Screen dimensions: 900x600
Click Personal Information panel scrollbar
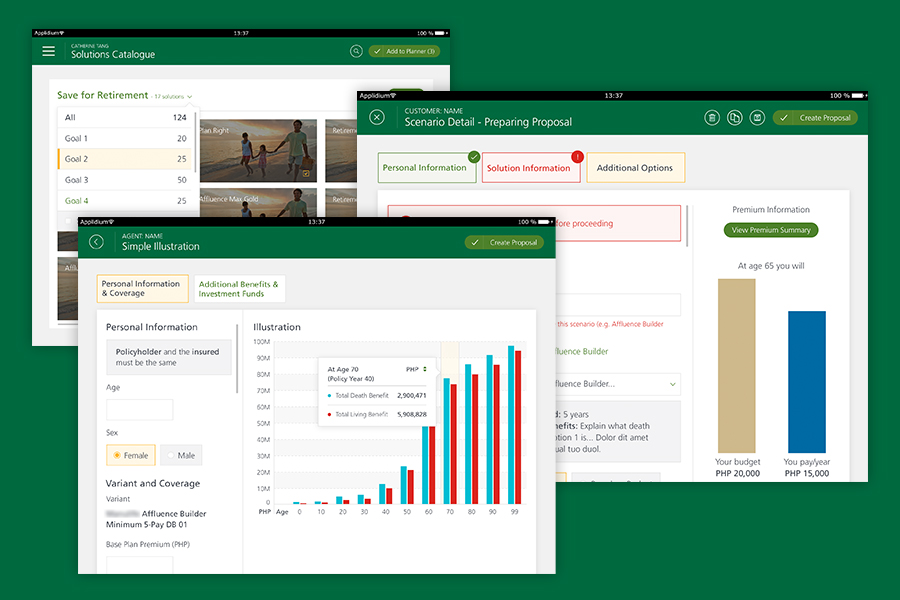pyautogui.click(x=237, y=358)
